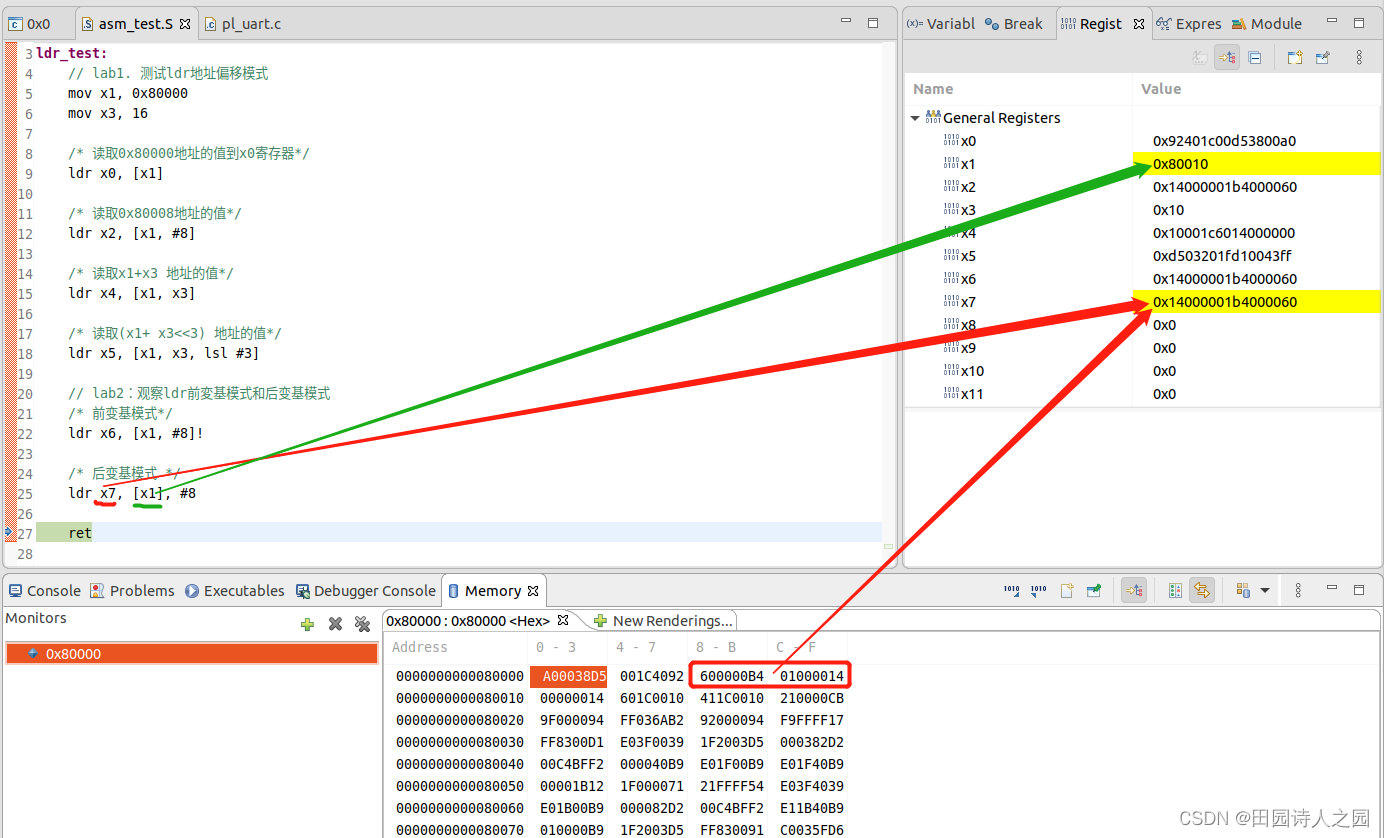Switch to the Console tab

pos(45,591)
